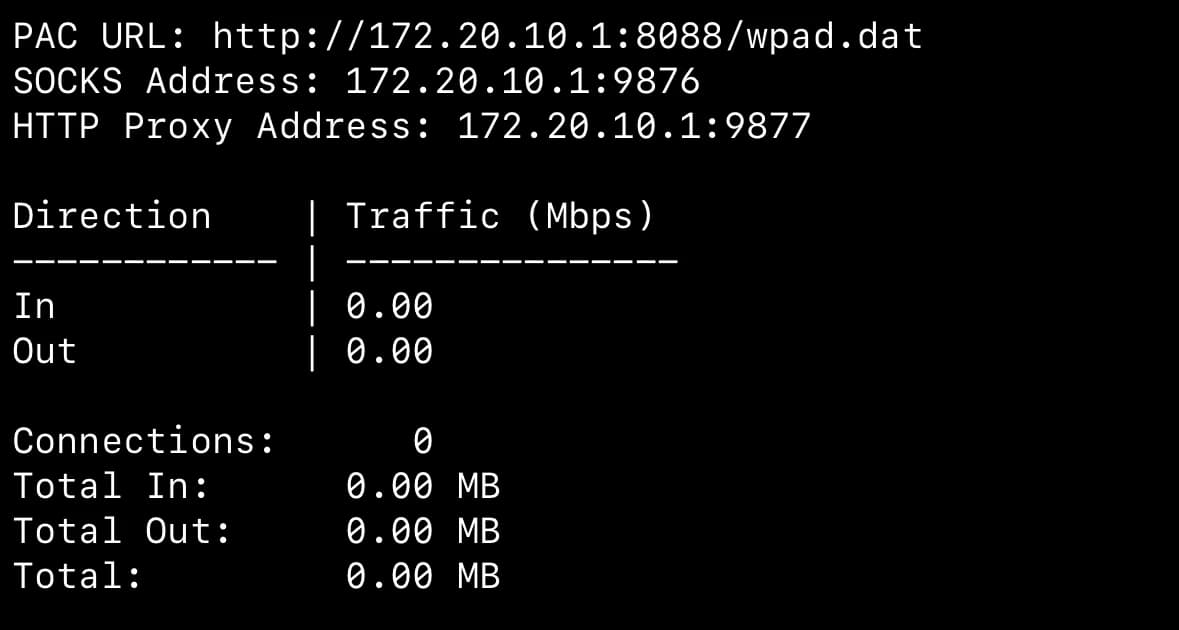The width and height of the screenshot is (1179, 630).
Task: Click the "Connections:" label
Action: tap(144, 441)
